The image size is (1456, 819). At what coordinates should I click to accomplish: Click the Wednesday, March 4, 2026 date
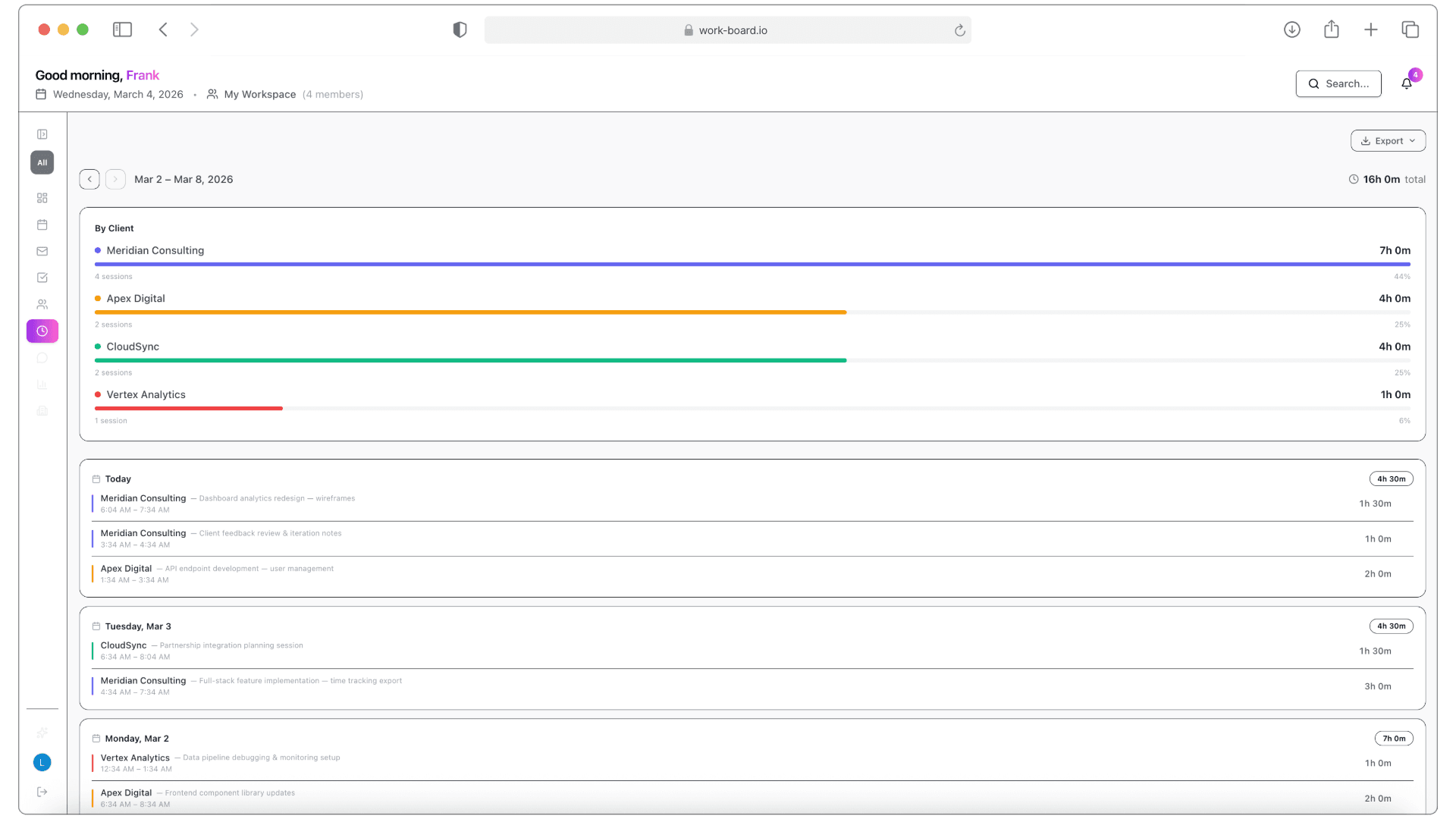[118, 94]
